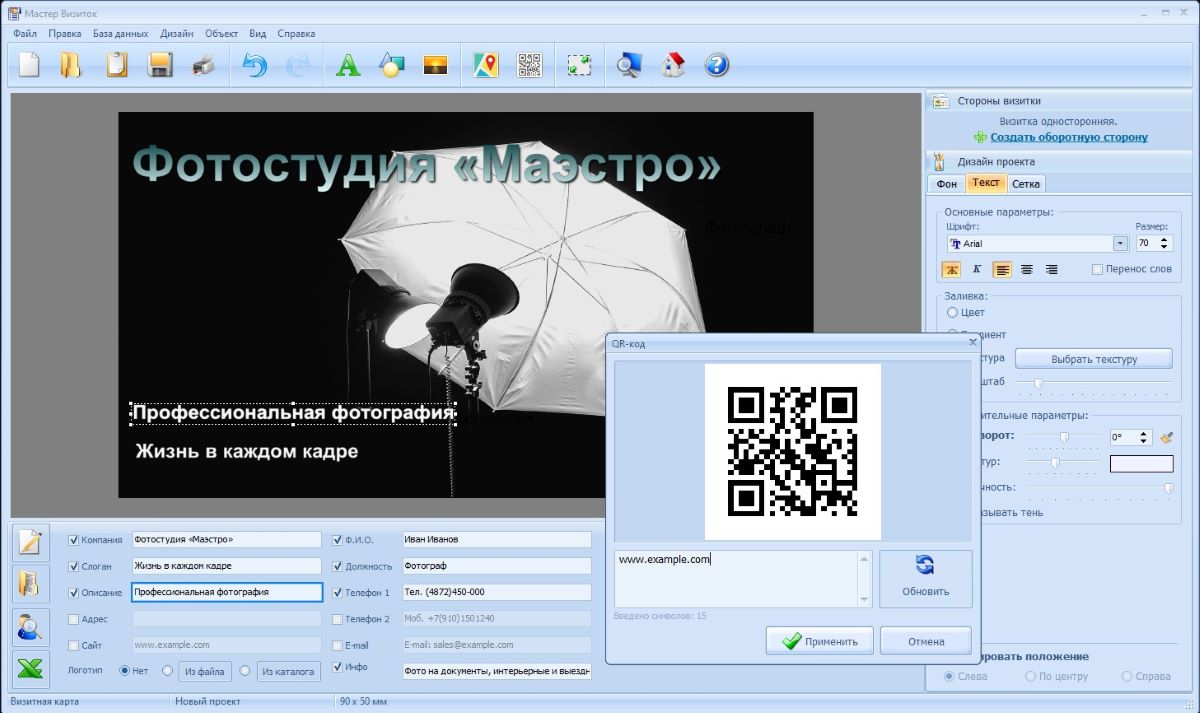Click the Excel icon in left sidebar
Screen dimensions: 1200x713
coord(30,669)
